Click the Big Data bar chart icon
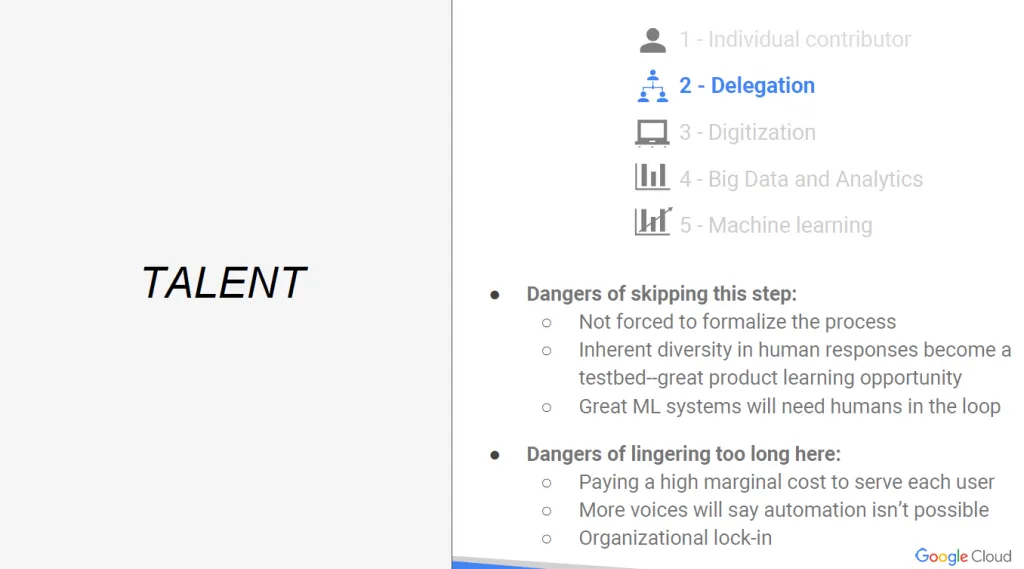The height and width of the screenshot is (569, 1024). [652, 176]
